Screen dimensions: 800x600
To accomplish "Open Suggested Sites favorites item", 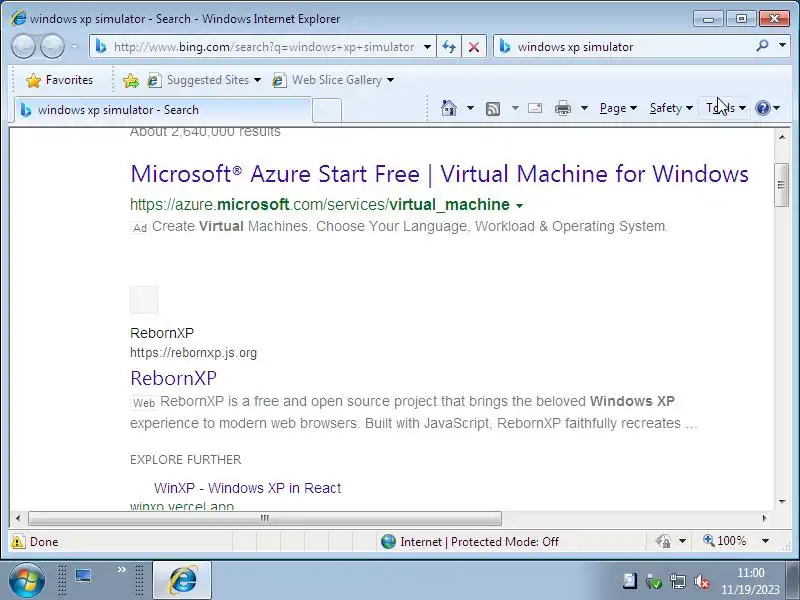I will [199, 80].
